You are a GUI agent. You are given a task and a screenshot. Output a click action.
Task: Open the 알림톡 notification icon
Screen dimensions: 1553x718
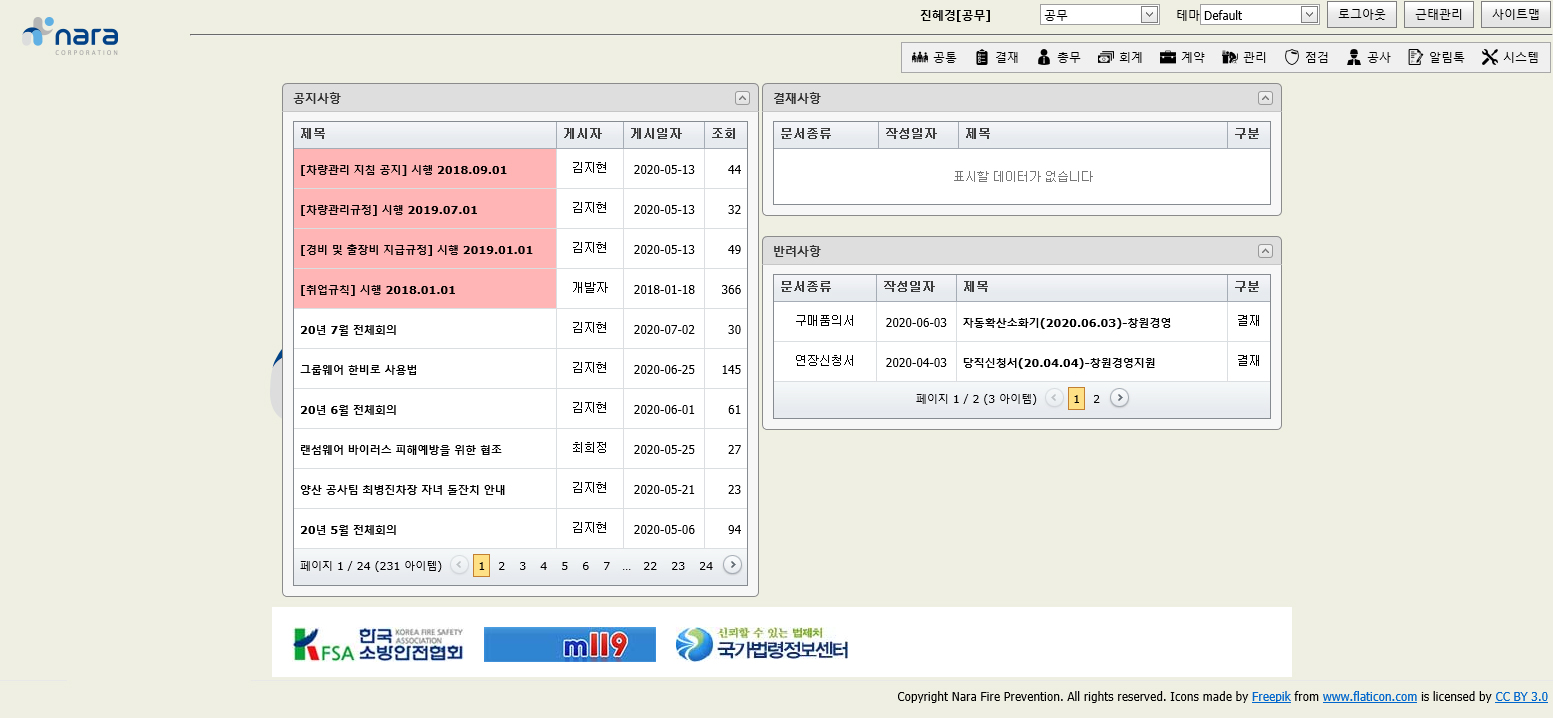1436,57
